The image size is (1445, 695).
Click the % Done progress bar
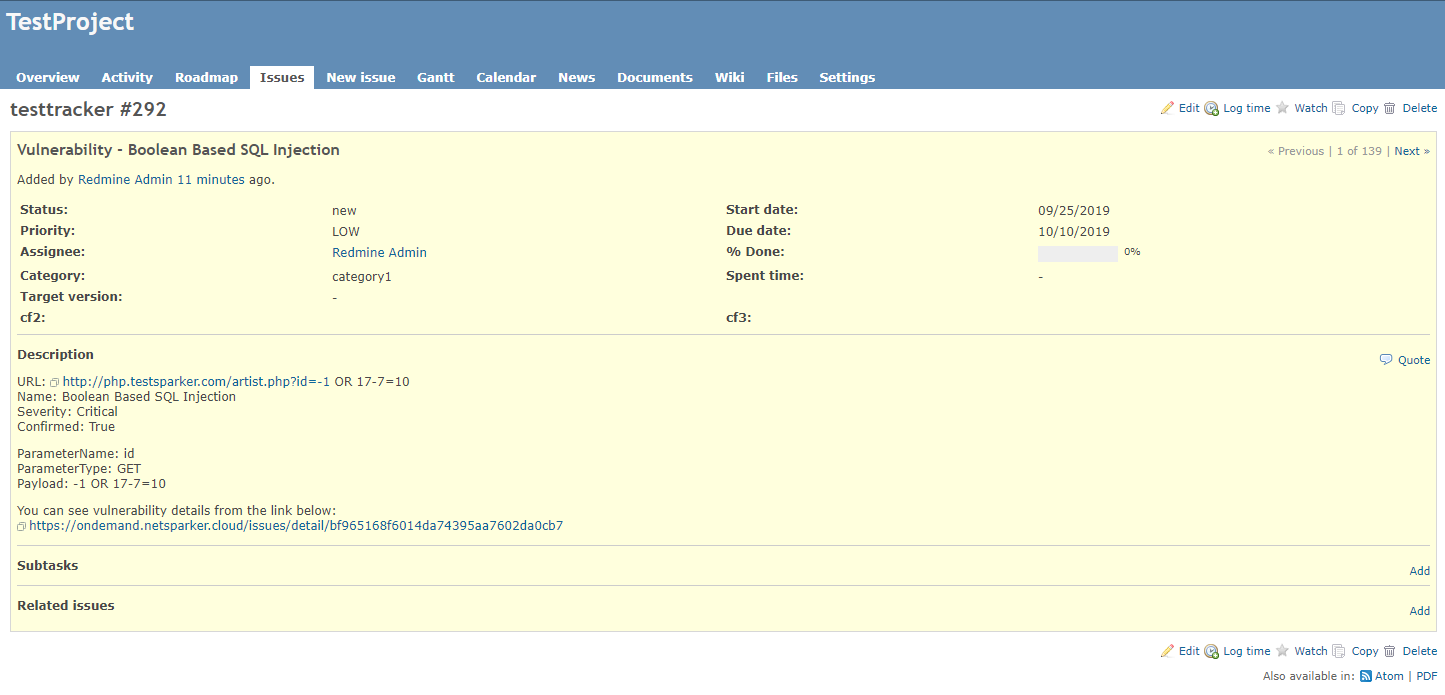tap(1077, 253)
